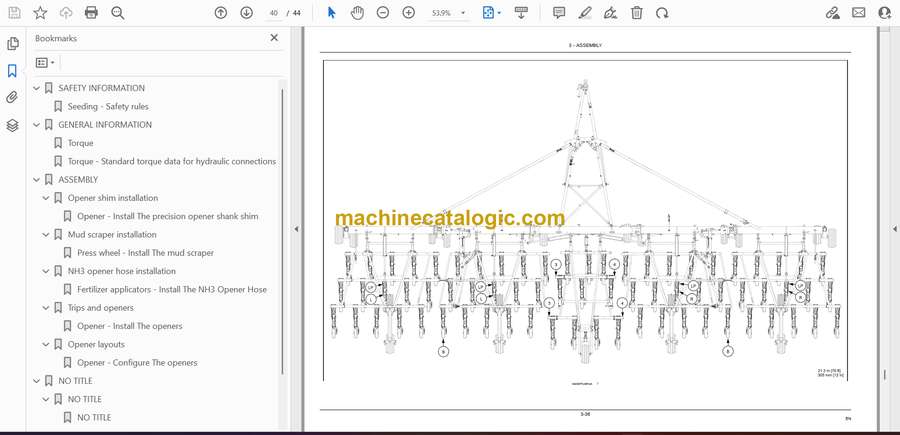This screenshot has height=435, width=900.
Task: Add to favorites with star icon
Action: 40,13
